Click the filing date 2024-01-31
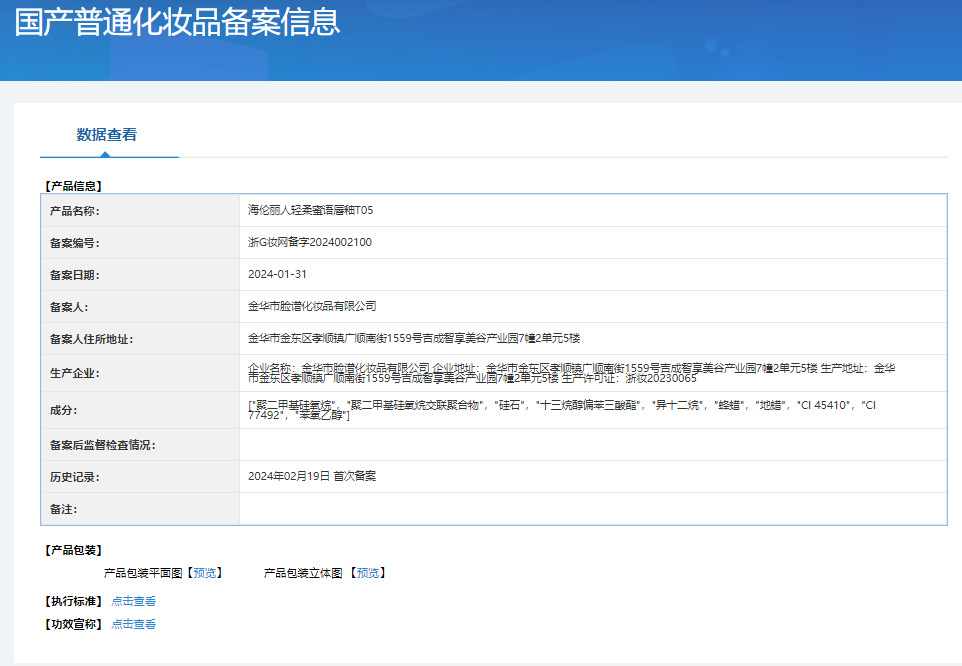962x666 pixels. 277,274
